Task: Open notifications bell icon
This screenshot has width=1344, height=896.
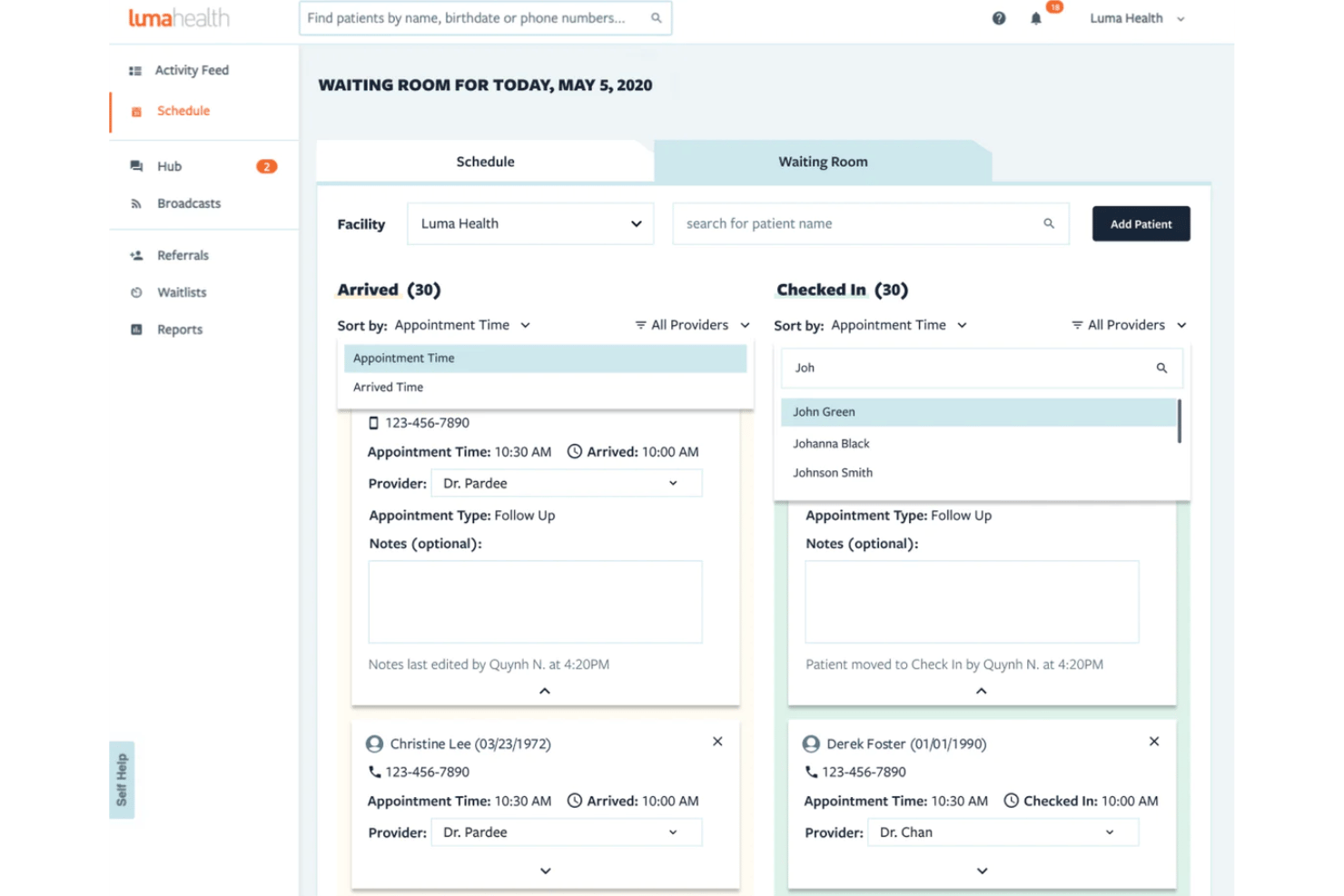Action: click(1036, 18)
